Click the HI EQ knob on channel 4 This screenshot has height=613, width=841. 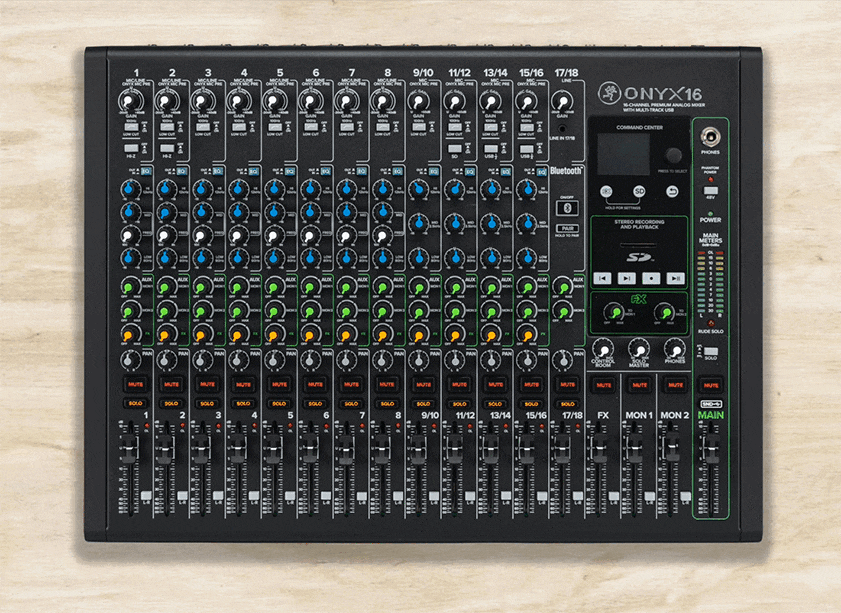coord(238,189)
